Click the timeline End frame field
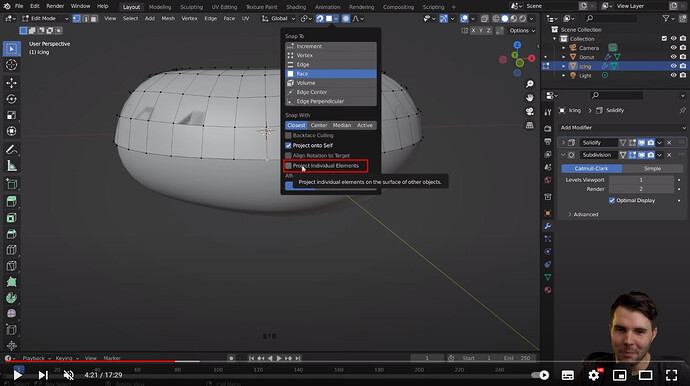Viewport: 690px width, 386px height. click(518, 358)
